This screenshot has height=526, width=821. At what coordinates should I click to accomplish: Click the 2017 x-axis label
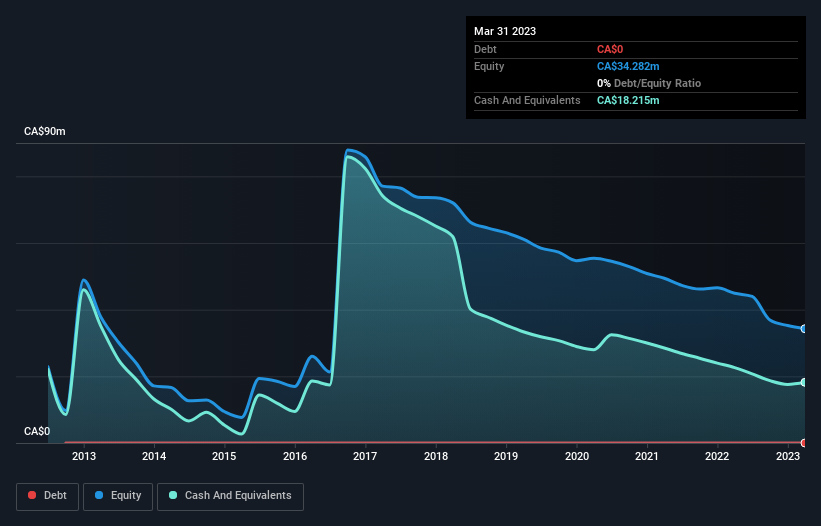click(x=365, y=456)
